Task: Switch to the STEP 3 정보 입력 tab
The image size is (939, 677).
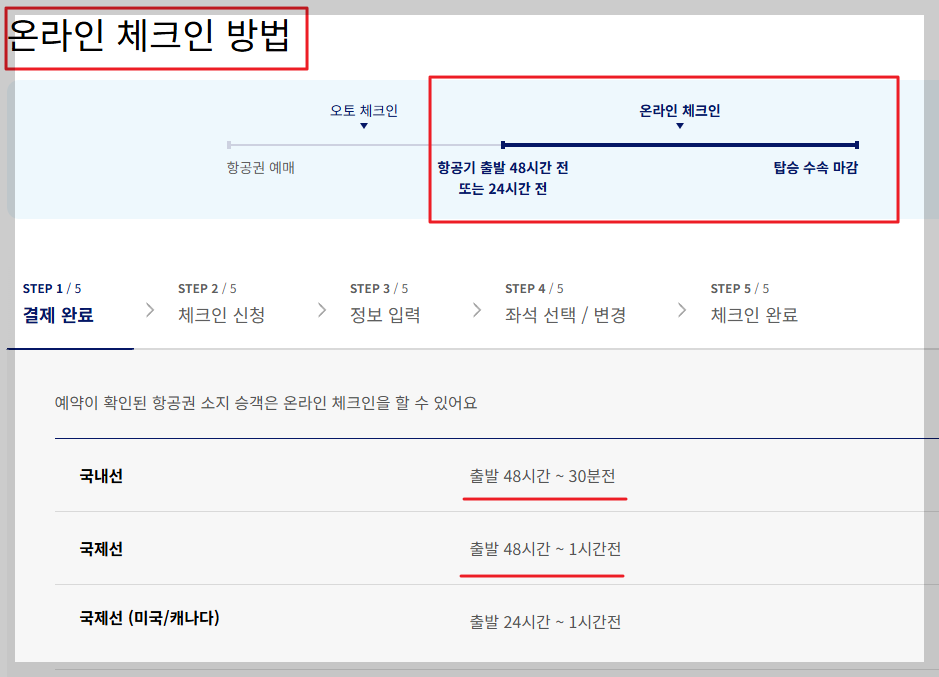Action: [x=385, y=303]
